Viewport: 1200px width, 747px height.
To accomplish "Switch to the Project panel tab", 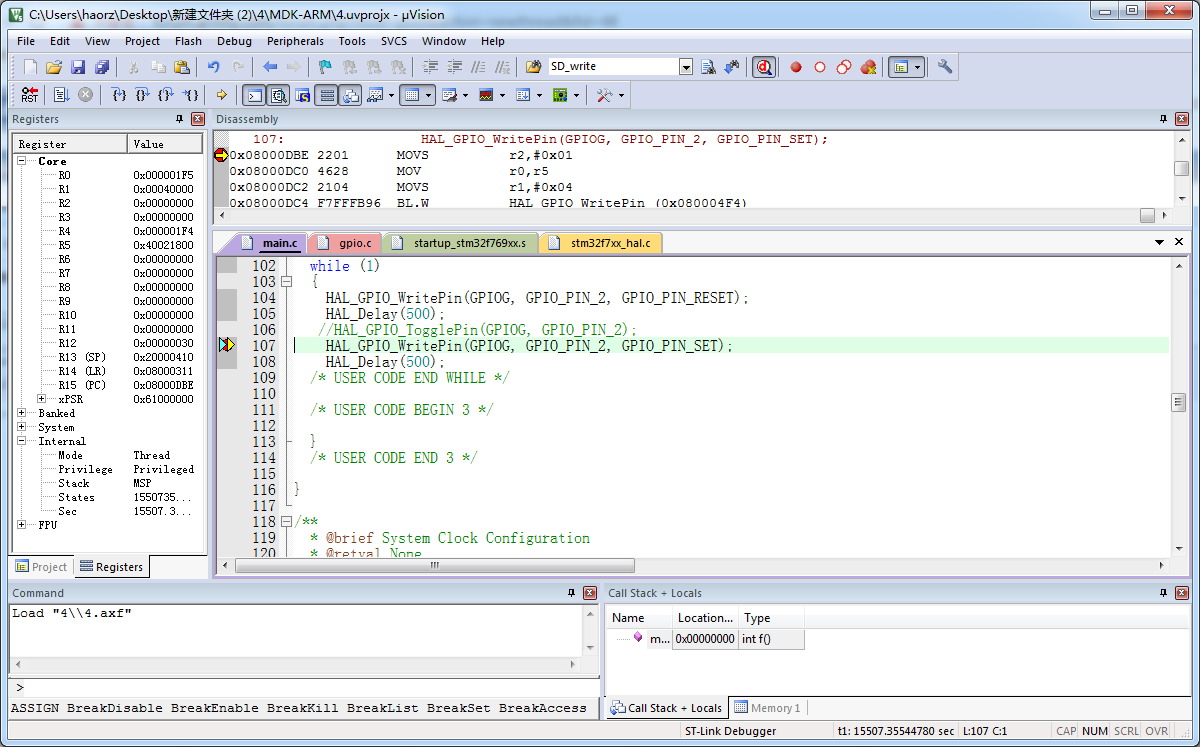I will pyautogui.click(x=41, y=567).
